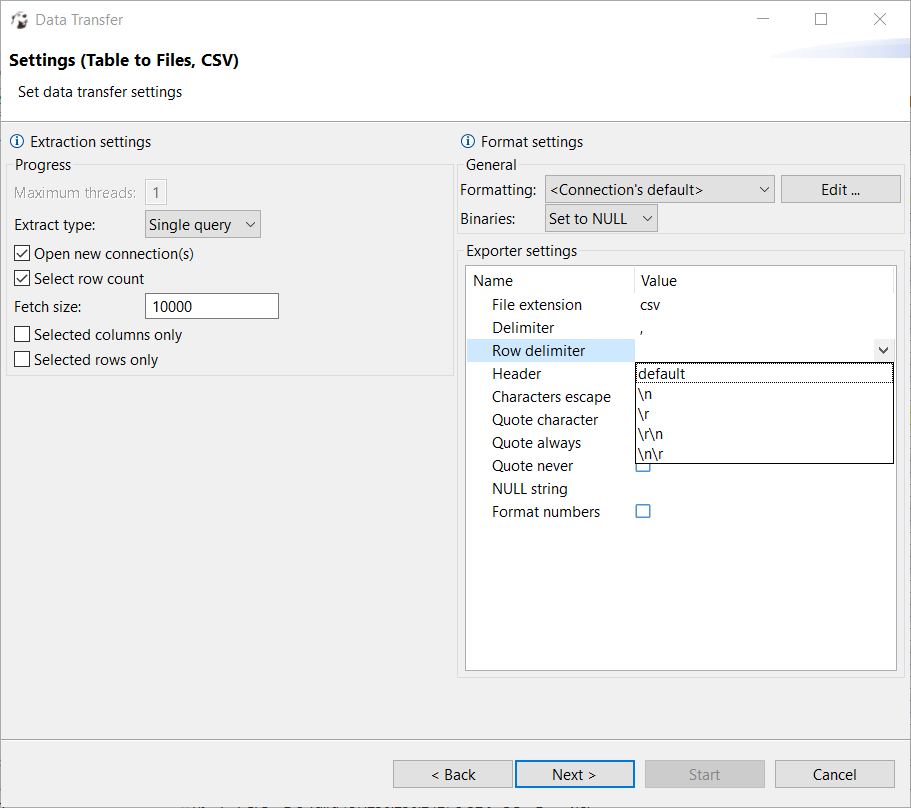Collapse the Row delimiter dropdown arrow
911x808 pixels.
[883, 350]
